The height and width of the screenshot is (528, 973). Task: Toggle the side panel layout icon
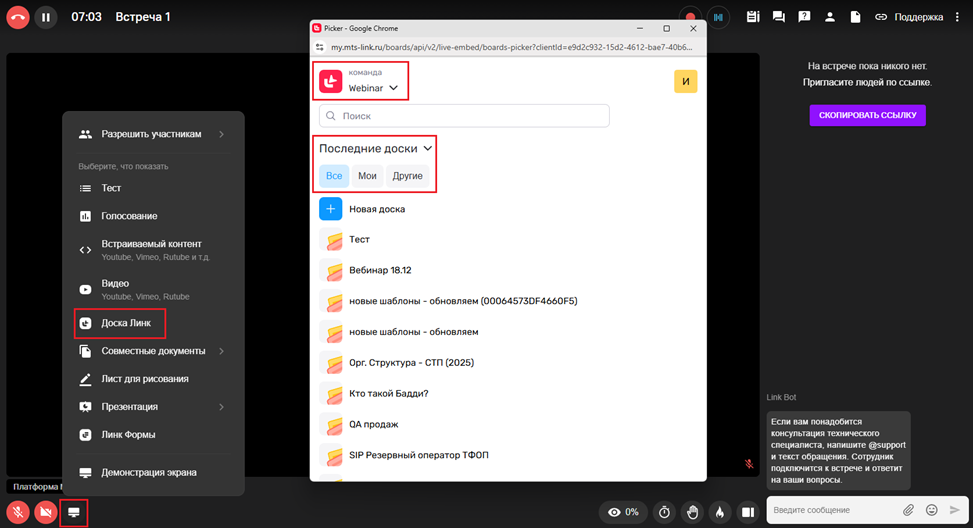748,512
